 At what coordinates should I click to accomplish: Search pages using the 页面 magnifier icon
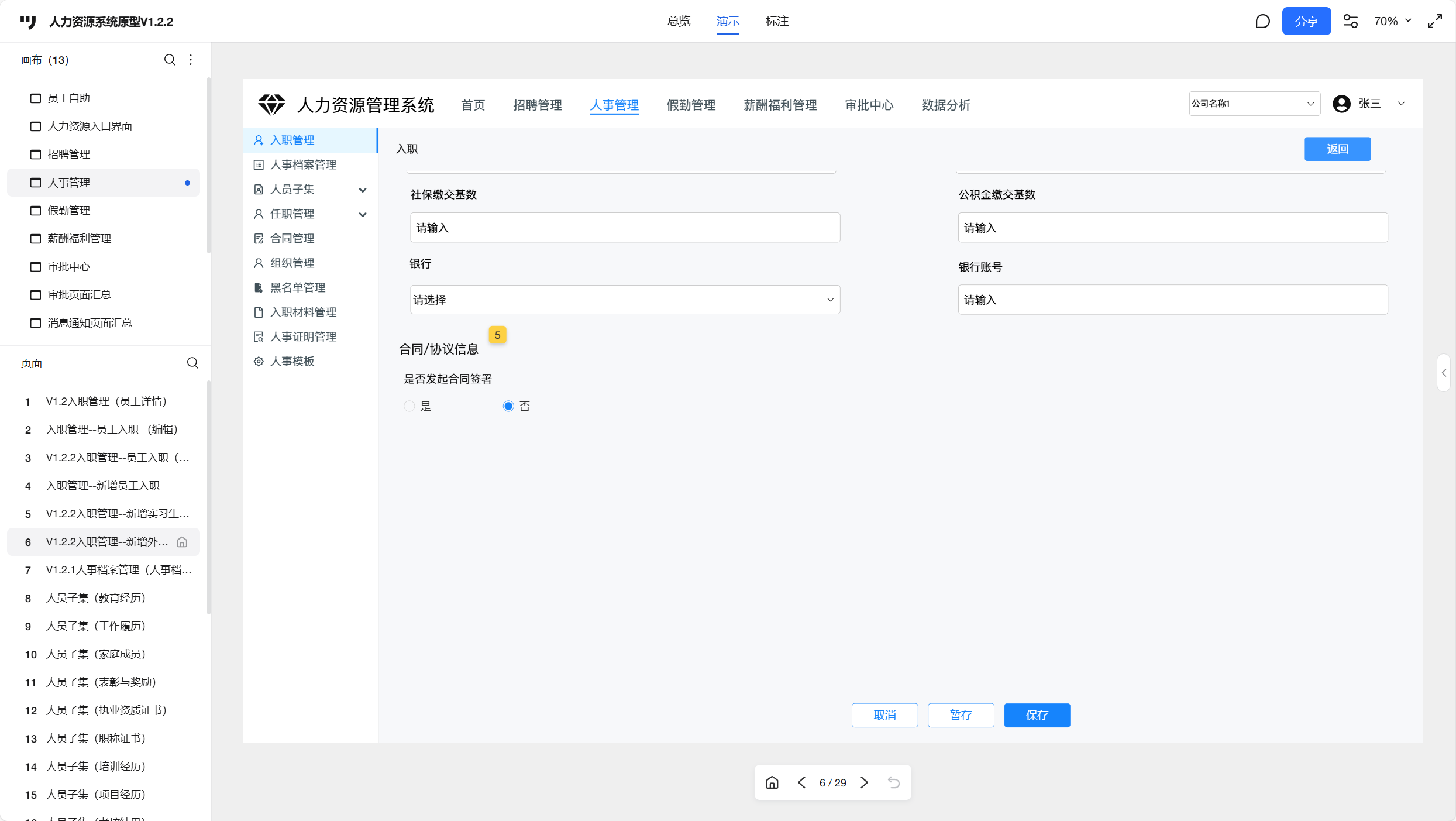pos(192,363)
